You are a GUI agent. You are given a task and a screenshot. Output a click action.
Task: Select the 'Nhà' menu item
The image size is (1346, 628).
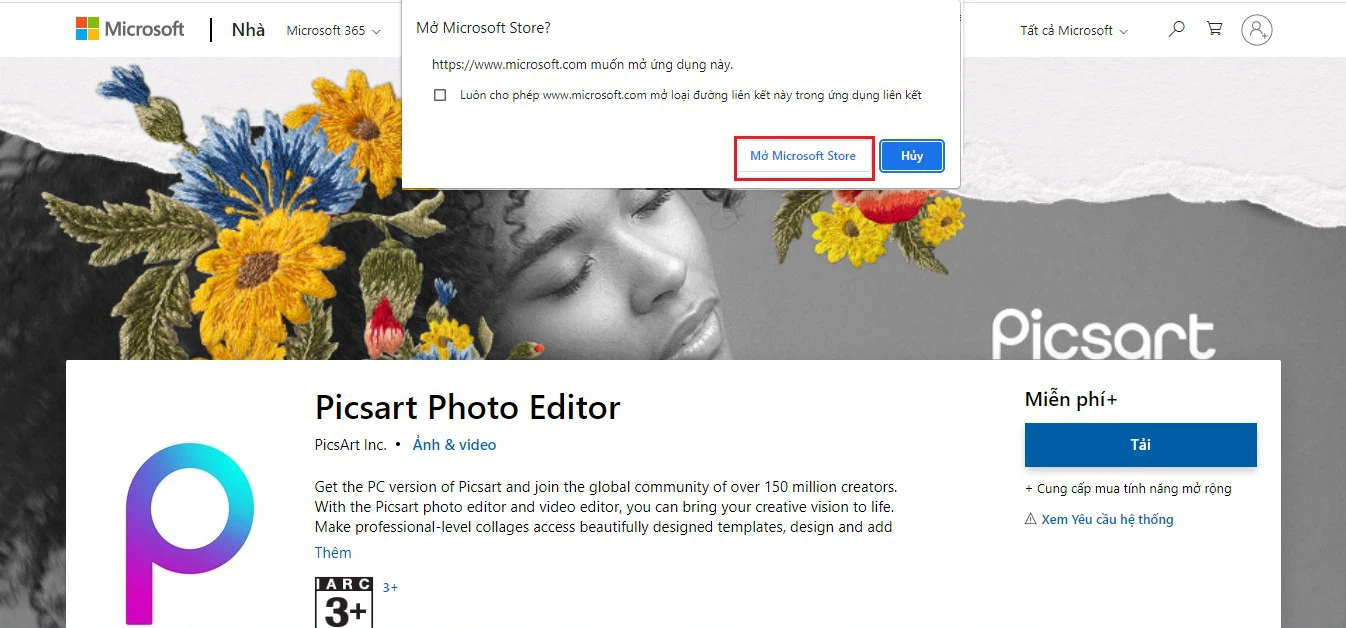(x=247, y=30)
